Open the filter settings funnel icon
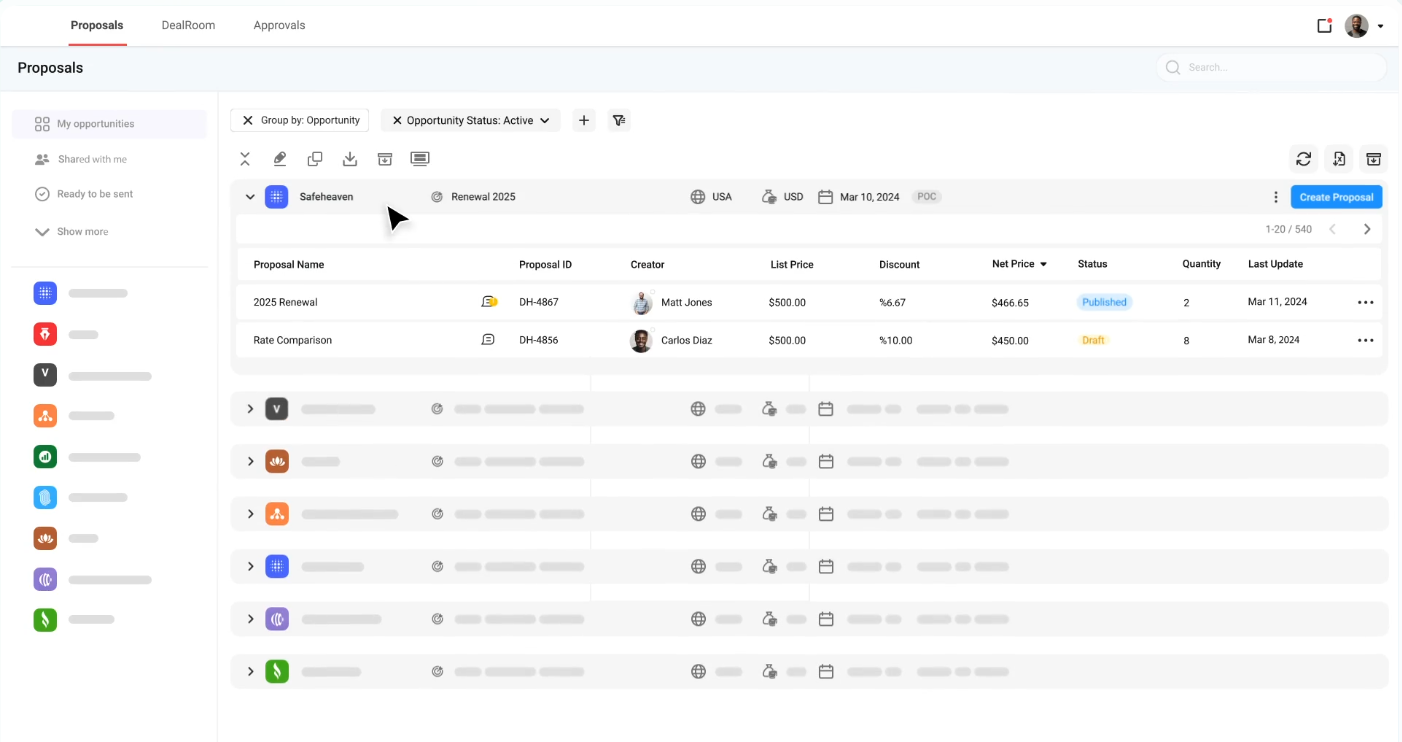The image size is (1402, 742). 619,120
